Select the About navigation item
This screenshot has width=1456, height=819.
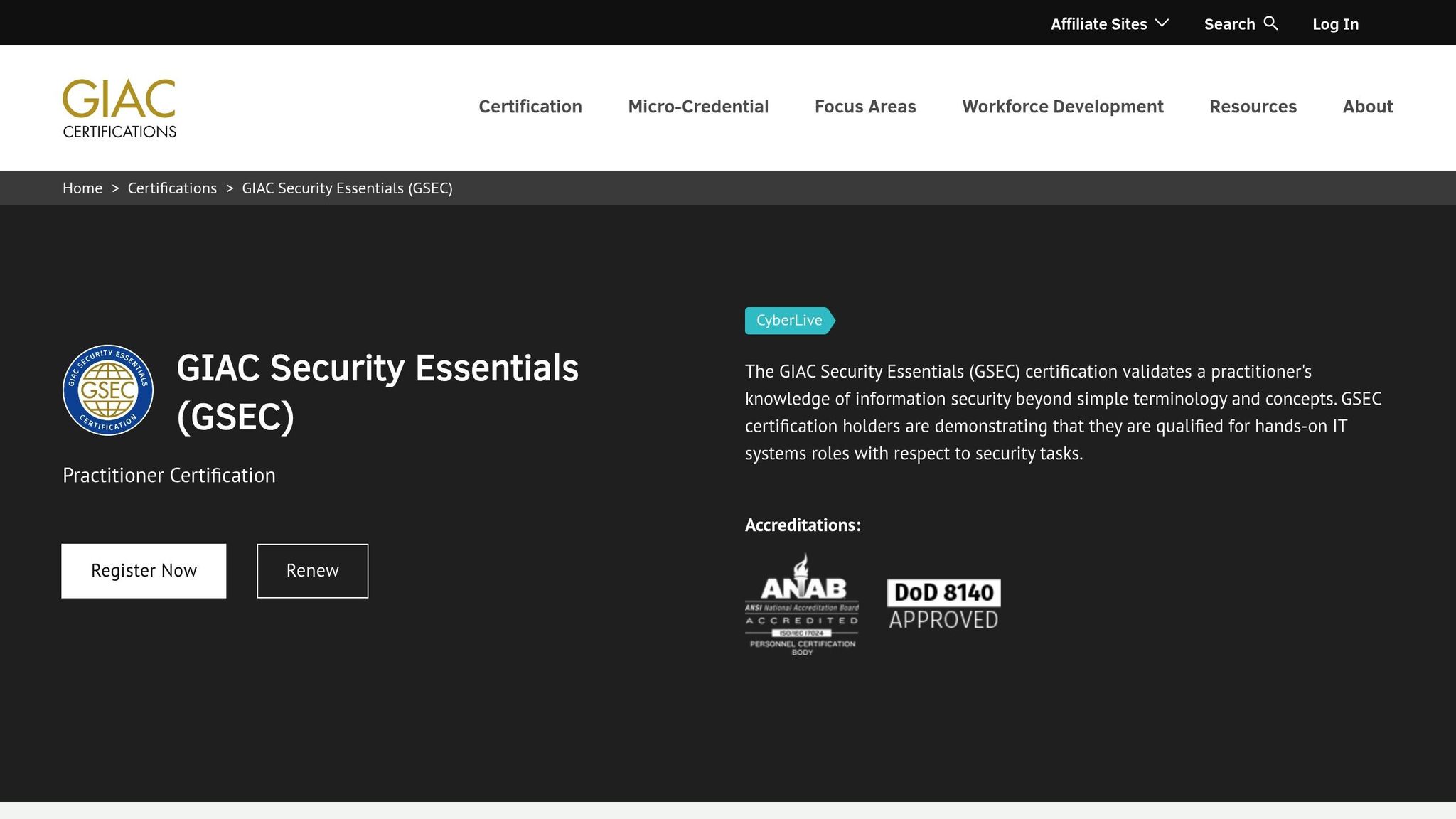(1367, 107)
